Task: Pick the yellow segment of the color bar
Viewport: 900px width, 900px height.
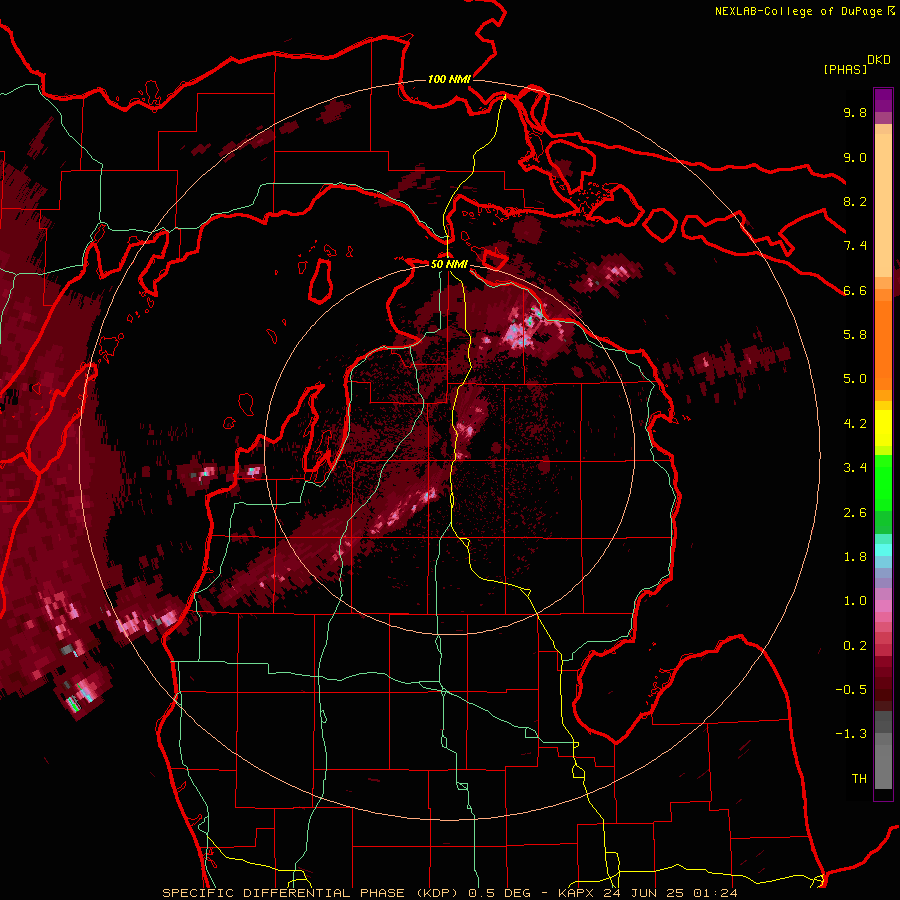Action: (x=883, y=428)
